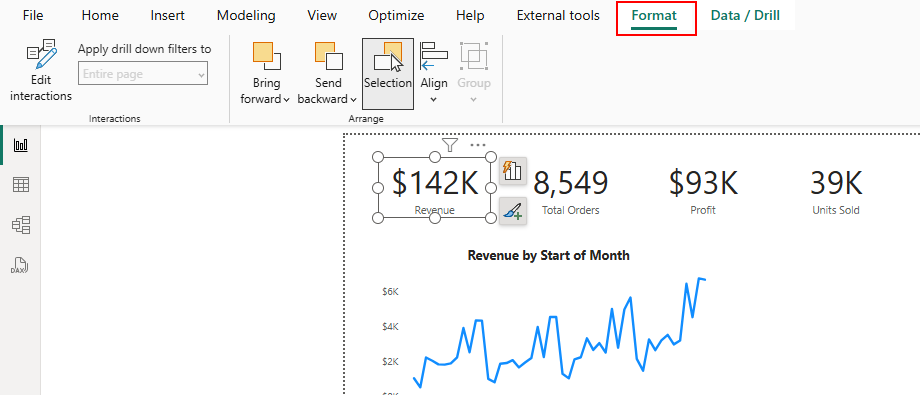Click the visual type chart button with lightning bolt

click(x=513, y=171)
